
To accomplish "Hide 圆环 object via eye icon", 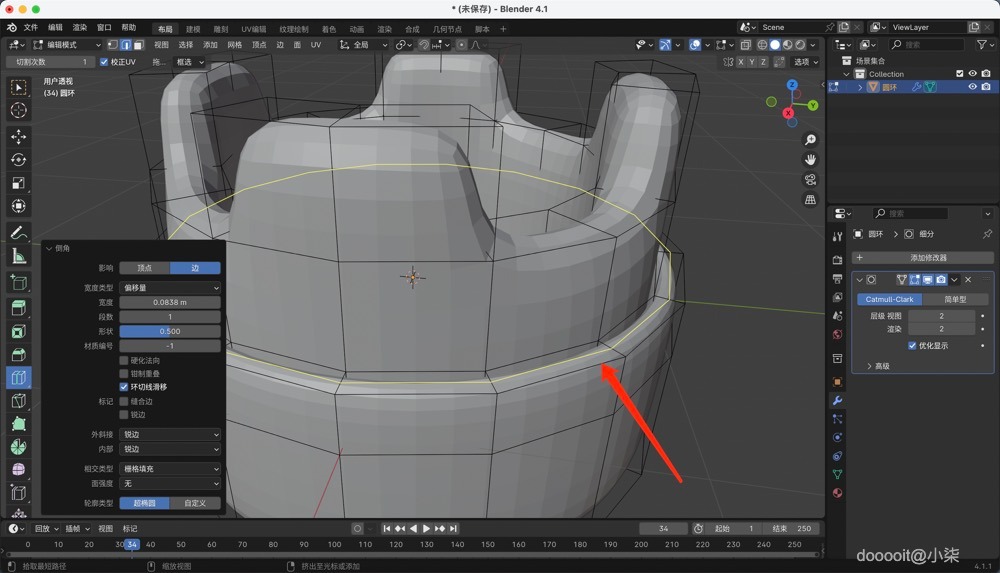I will coord(972,87).
